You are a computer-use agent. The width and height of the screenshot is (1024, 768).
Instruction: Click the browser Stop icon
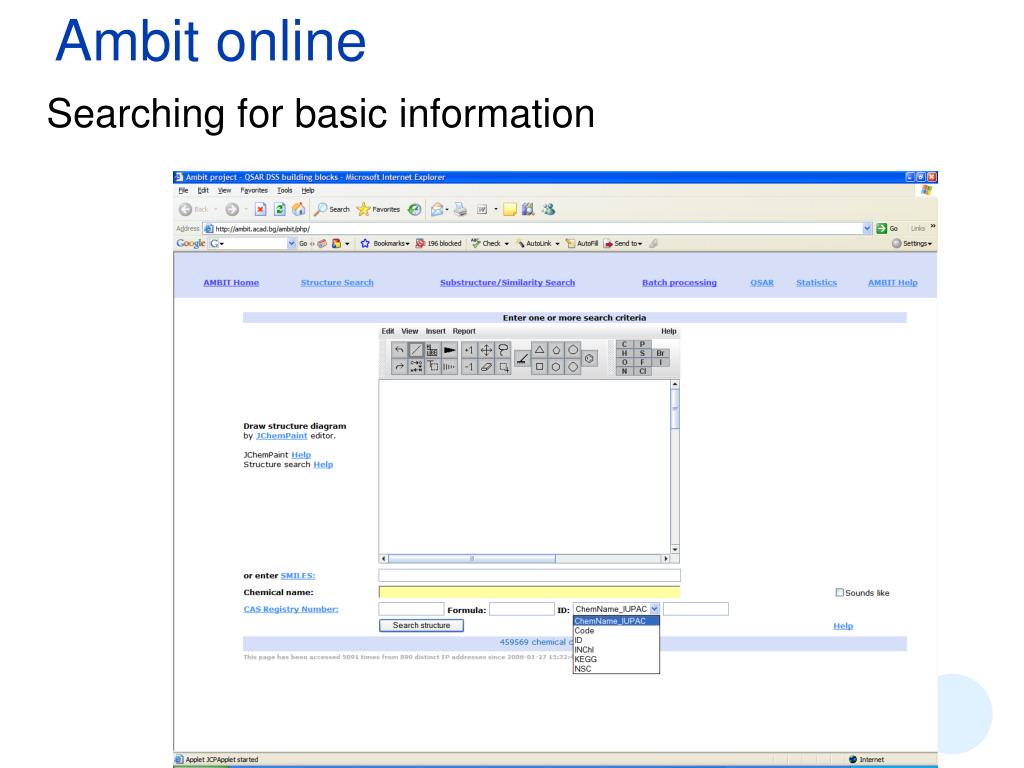pyautogui.click(x=261, y=209)
